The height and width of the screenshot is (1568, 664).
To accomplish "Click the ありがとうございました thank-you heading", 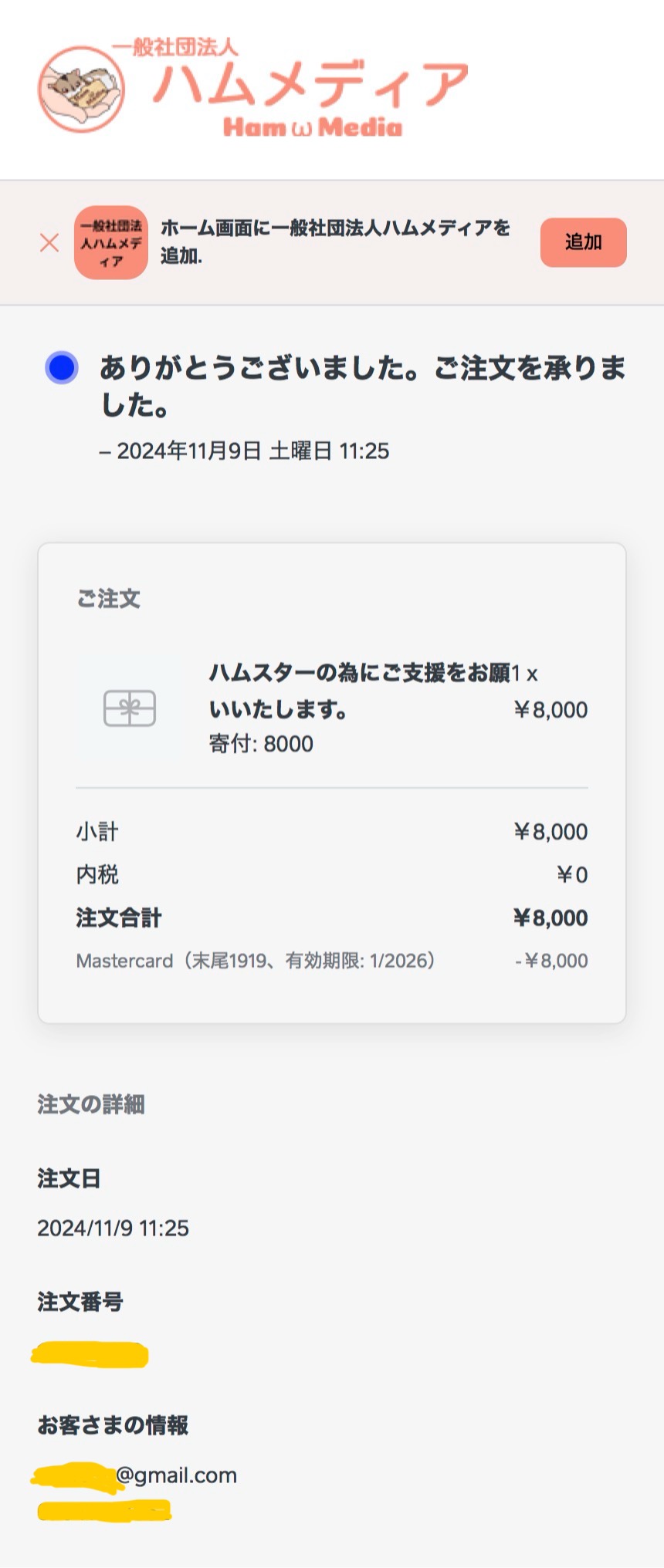I will (x=363, y=386).
